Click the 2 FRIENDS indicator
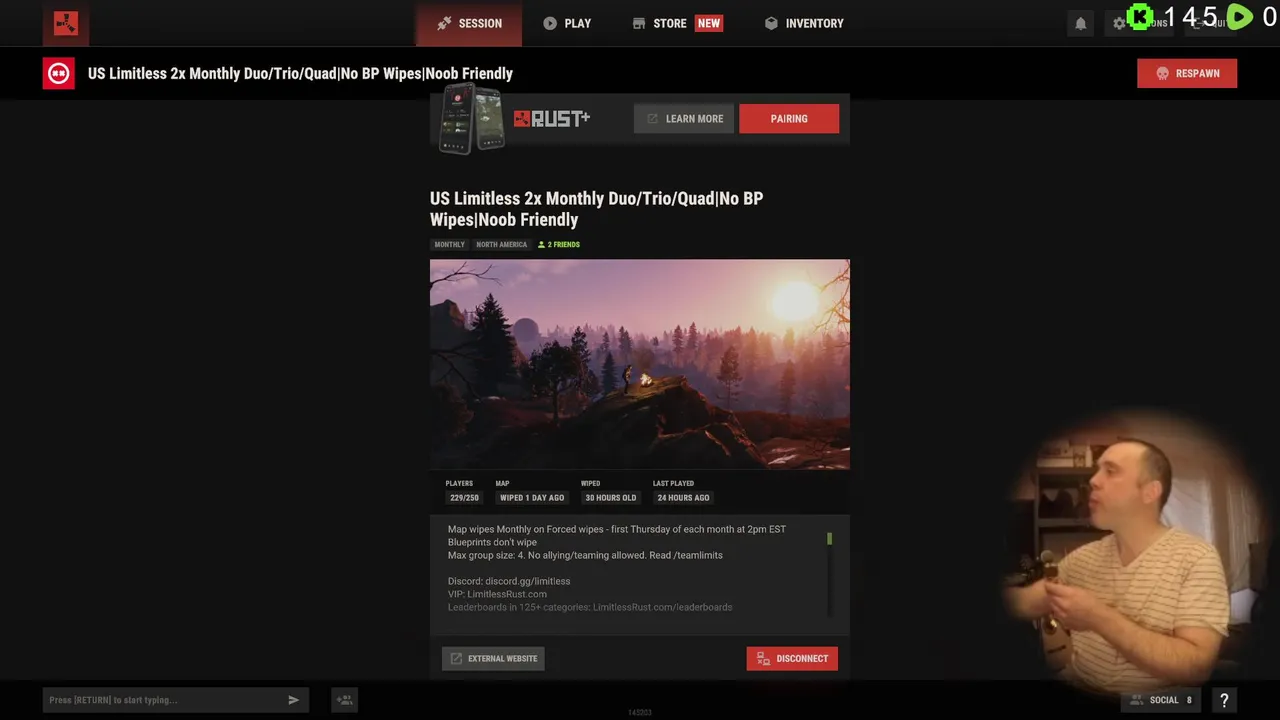1280x720 pixels. [x=559, y=245]
